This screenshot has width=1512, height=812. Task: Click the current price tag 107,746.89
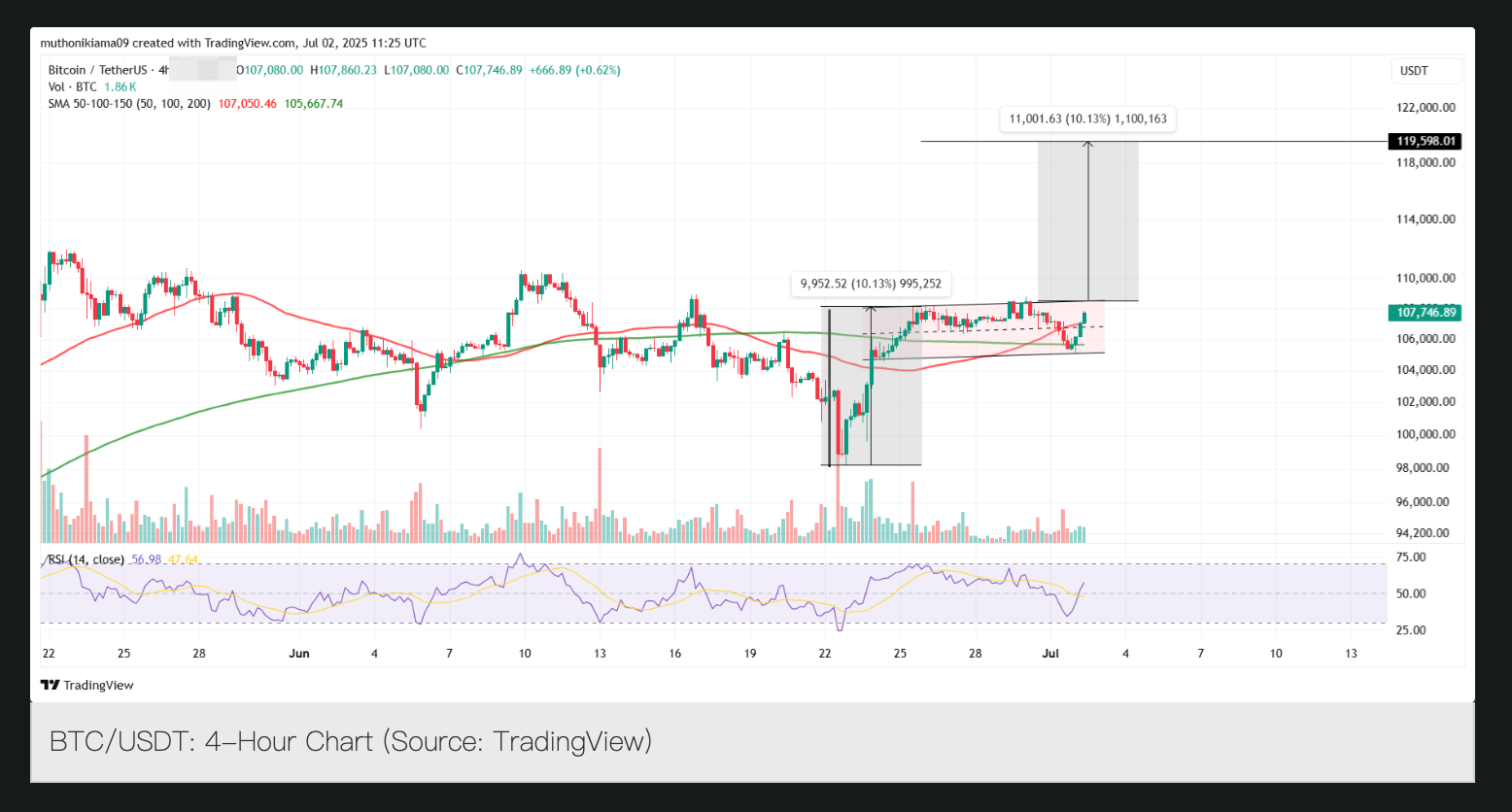coord(1426,312)
